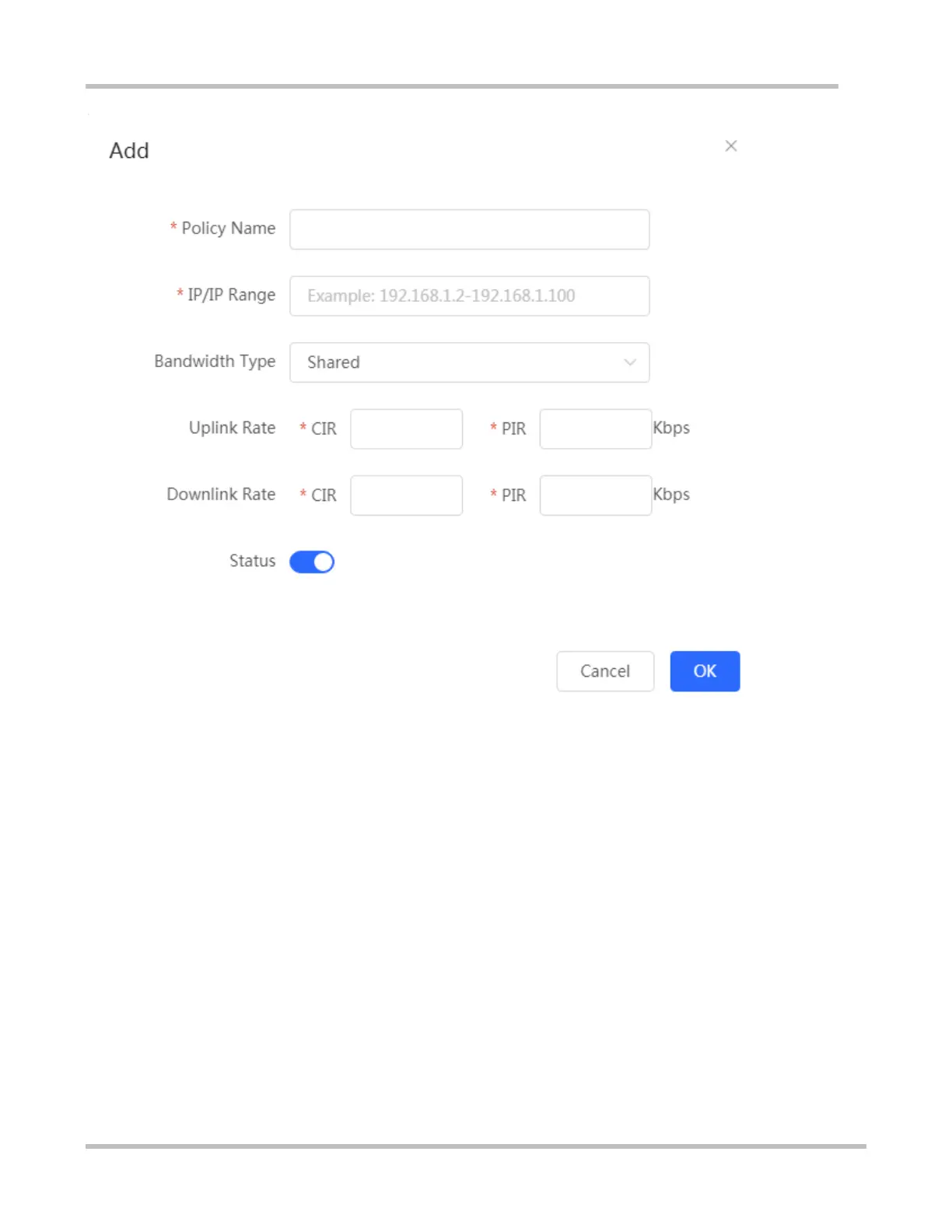
Task: Click the Status label text
Action: pyautogui.click(x=252, y=562)
